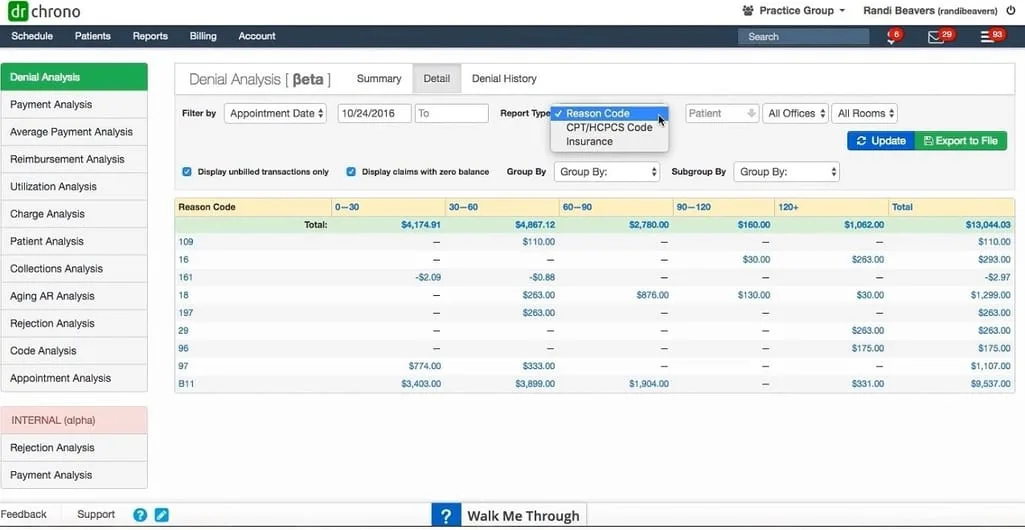This screenshot has width=1025, height=530.
Task: Select CPT/HCPCS Code report type option
Action: click(609, 127)
